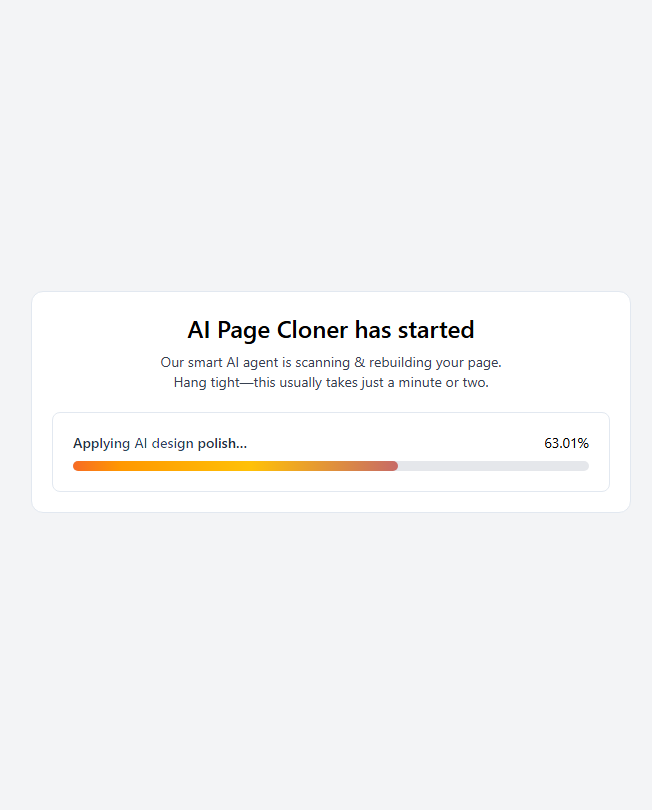
Task: Click 'Hang tight' waiting message line
Action: point(331,383)
